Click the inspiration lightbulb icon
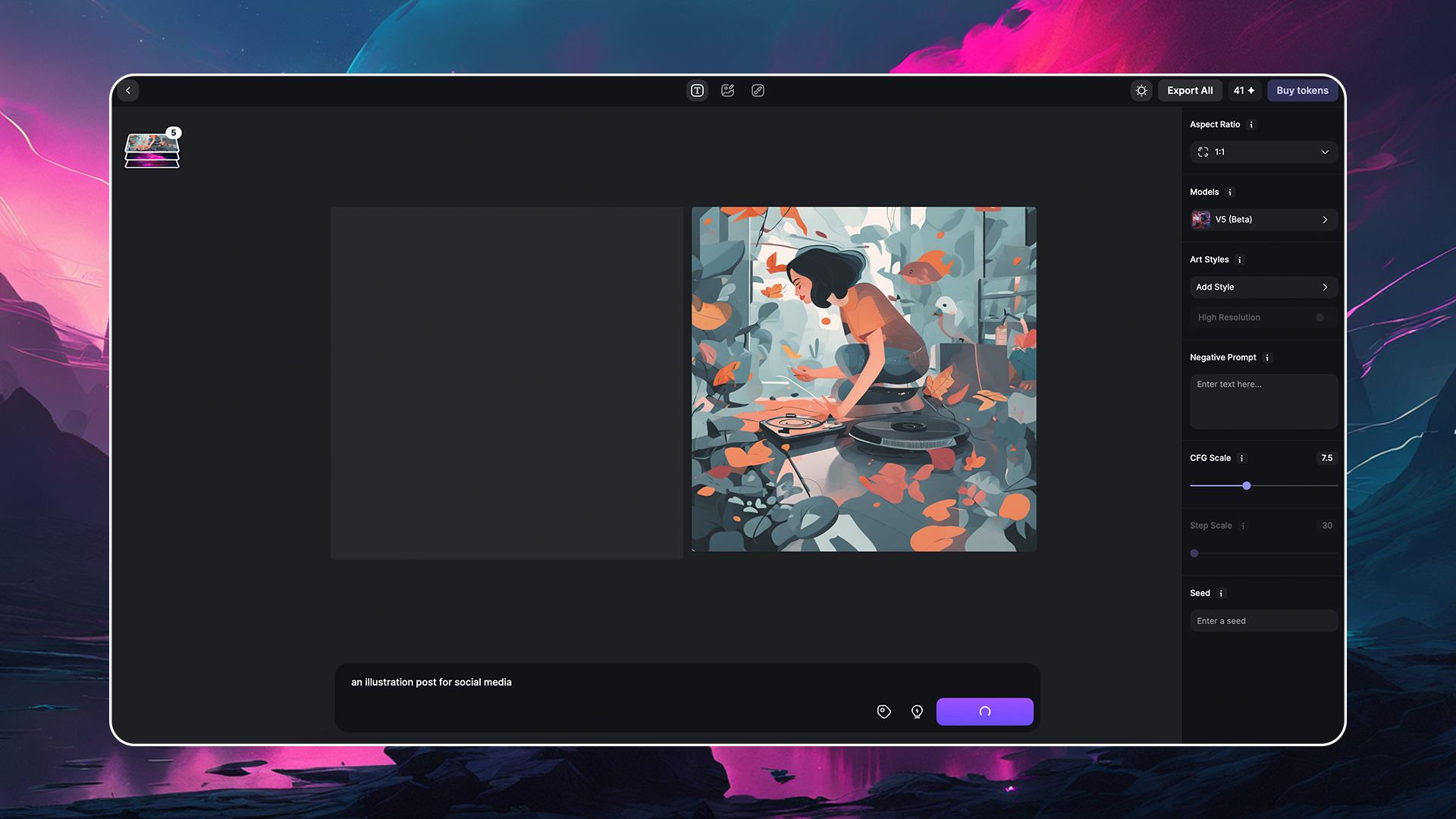This screenshot has width=1456, height=819. (917, 711)
